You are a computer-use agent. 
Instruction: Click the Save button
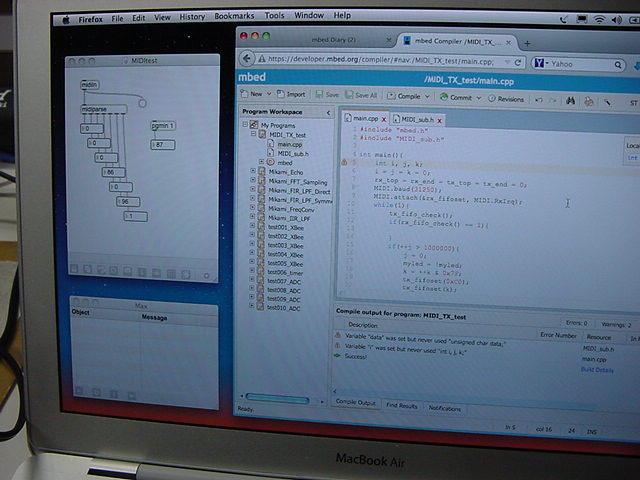pos(327,95)
